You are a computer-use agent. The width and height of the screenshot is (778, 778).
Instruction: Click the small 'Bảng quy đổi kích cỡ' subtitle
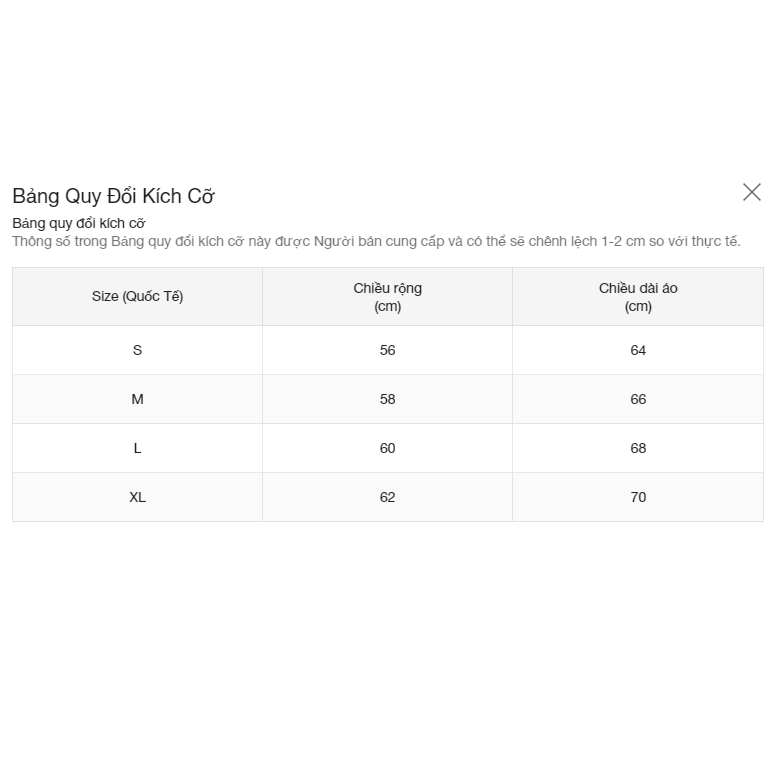(79, 223)
